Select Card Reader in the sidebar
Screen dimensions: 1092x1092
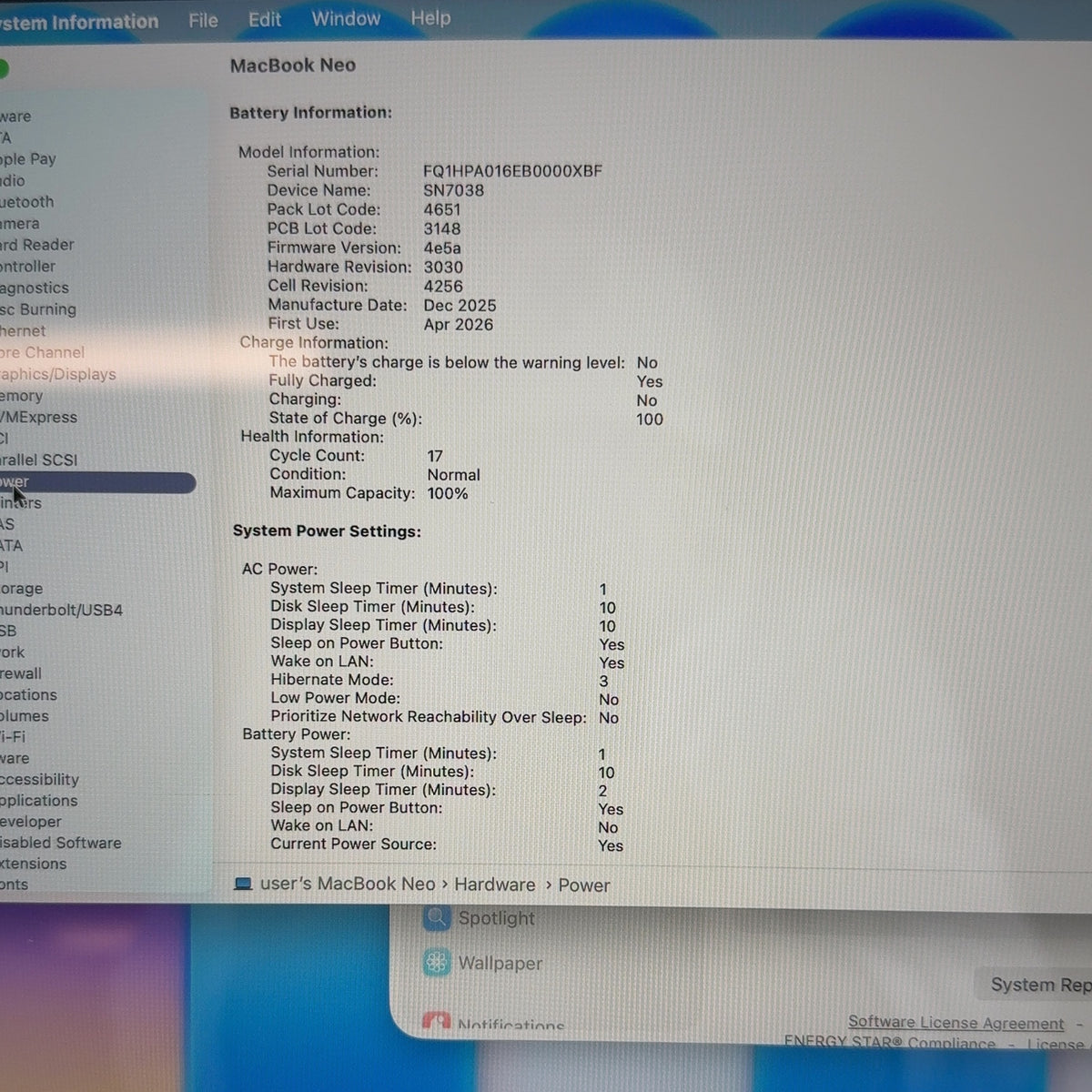click(x=37, y=245)
